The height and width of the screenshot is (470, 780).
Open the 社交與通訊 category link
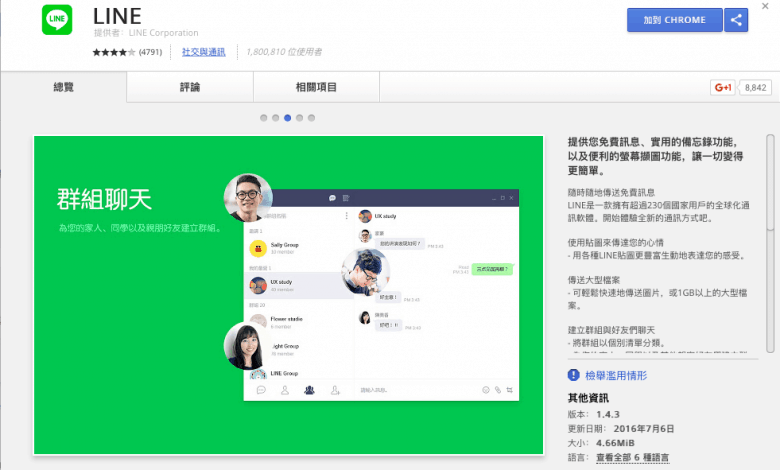point(203,52)
